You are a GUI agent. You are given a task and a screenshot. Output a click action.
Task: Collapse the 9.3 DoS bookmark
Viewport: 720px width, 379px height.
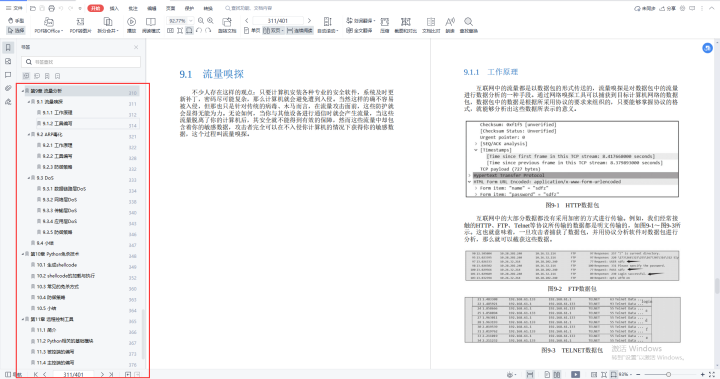point(28,178)
